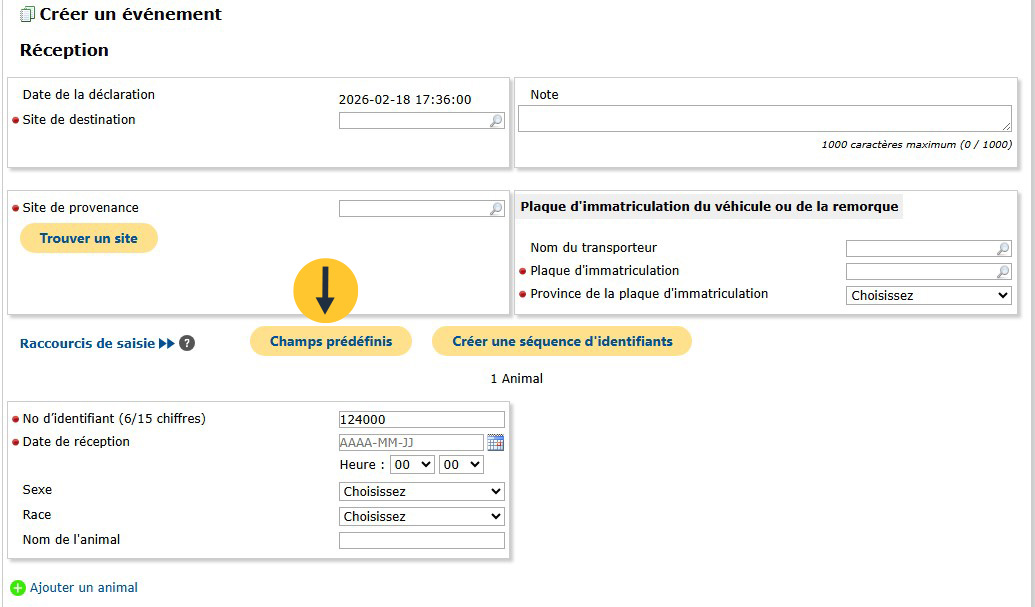Click the green plus Ajouter icon

tap(17, 588)
